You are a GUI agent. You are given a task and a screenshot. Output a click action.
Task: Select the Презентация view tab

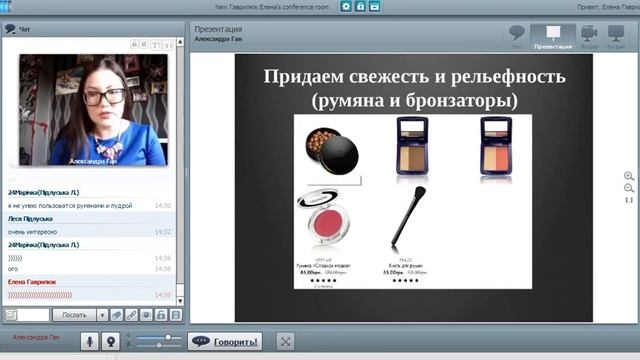coord(553,37)
